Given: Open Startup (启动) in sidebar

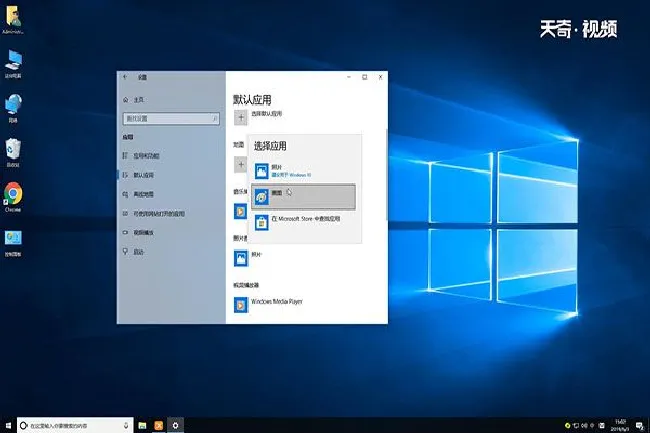Looking at the screenshot, I should coord(133,252).
